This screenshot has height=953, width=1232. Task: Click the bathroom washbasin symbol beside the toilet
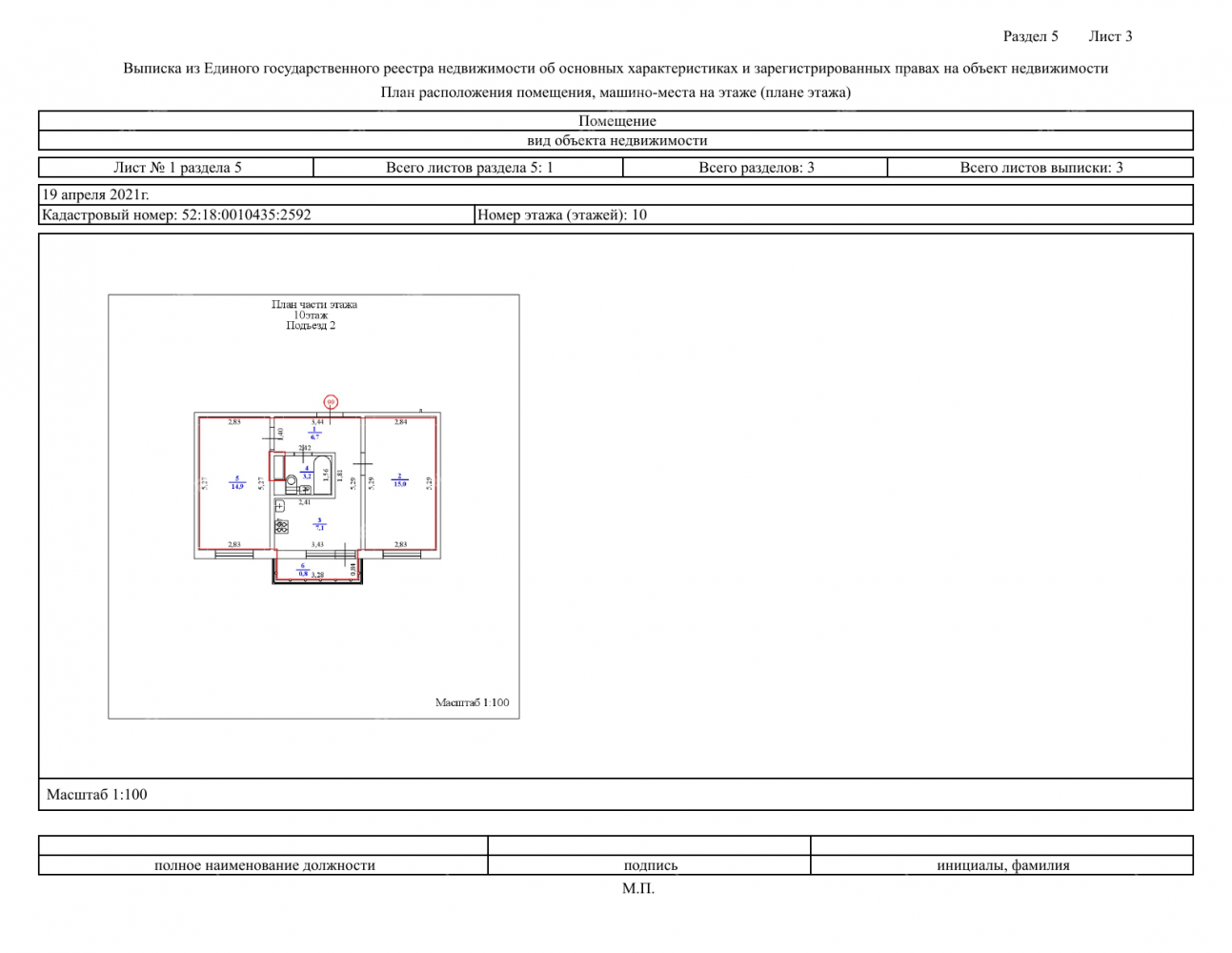click(305, 489)
